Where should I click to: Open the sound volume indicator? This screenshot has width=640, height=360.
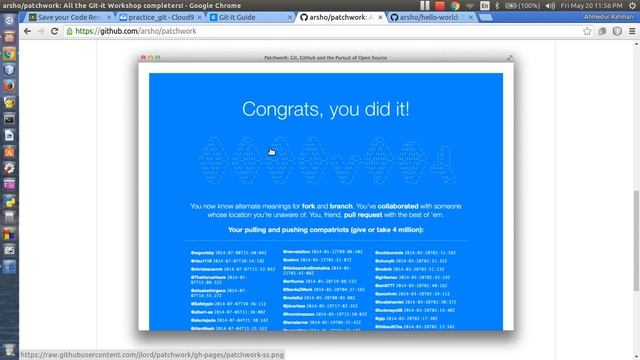550,6
